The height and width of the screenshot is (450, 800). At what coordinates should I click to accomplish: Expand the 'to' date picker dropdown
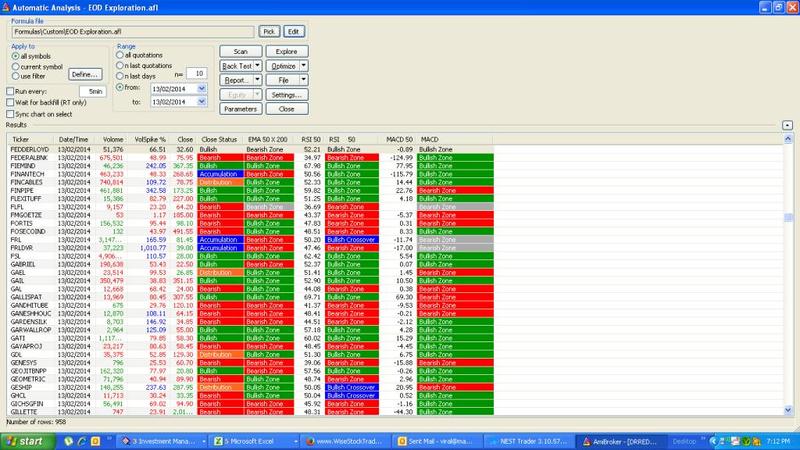tap(202, 102)
